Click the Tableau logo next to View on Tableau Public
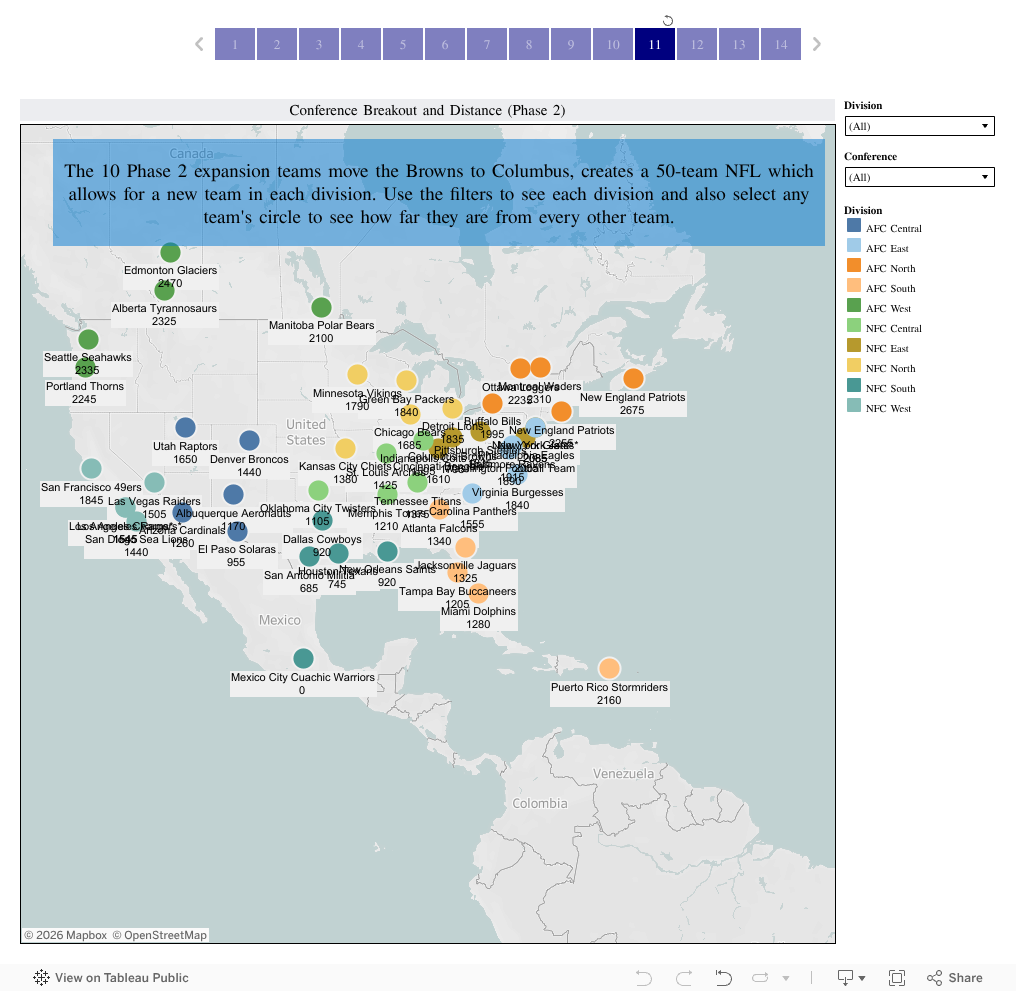The width and height of the screenshot is (1016, 991). point(40,977)
